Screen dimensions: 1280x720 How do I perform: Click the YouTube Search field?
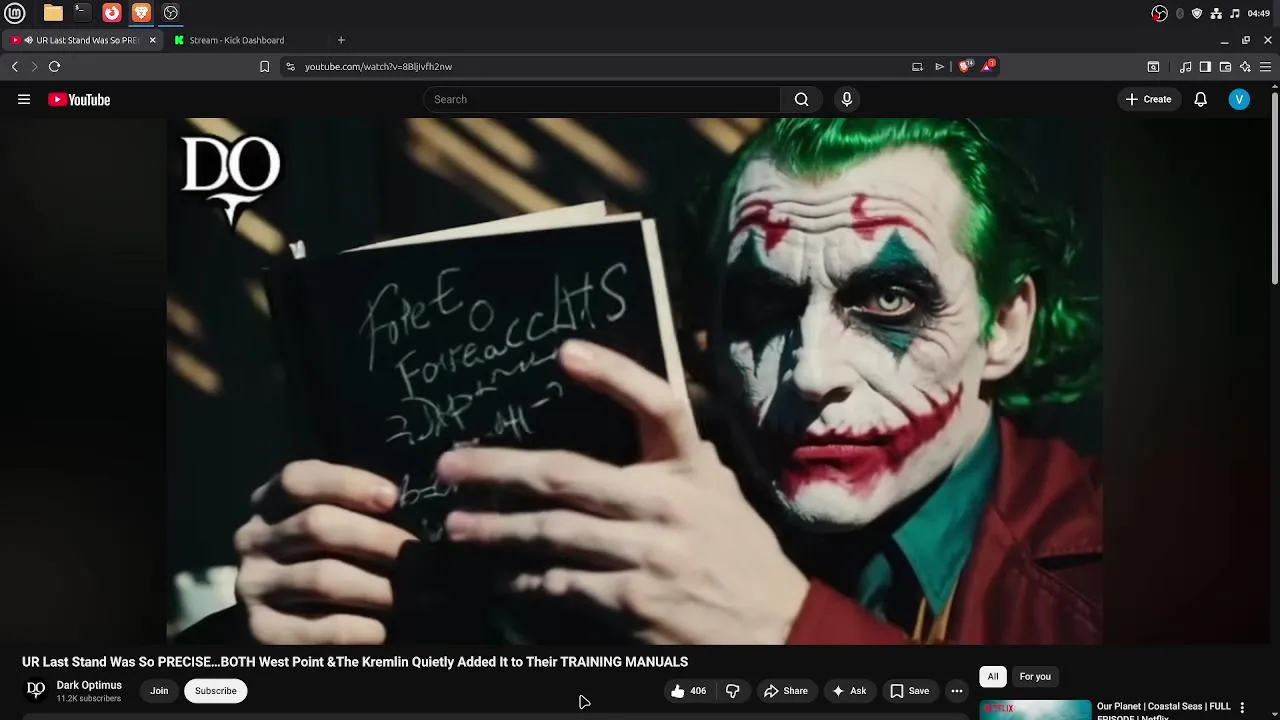602,99
